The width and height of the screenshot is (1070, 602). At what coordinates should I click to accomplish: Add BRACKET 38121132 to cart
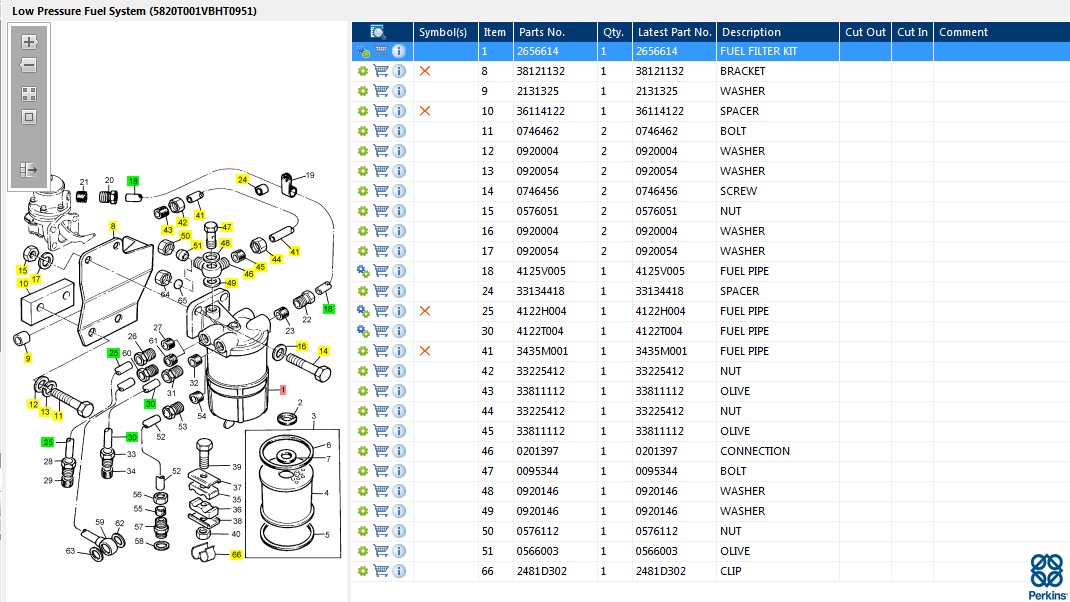381,71
